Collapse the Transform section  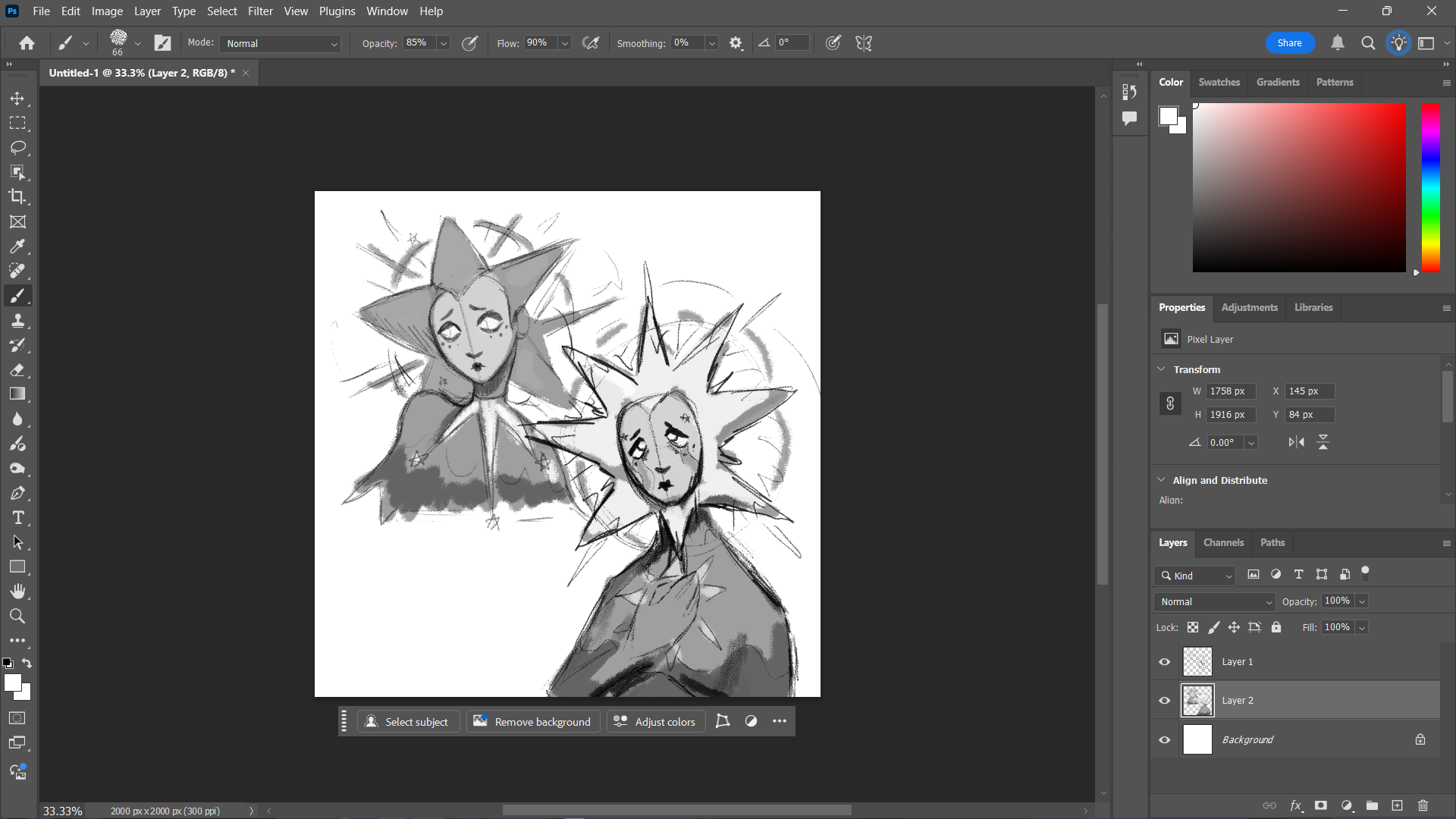[1161, 369]
